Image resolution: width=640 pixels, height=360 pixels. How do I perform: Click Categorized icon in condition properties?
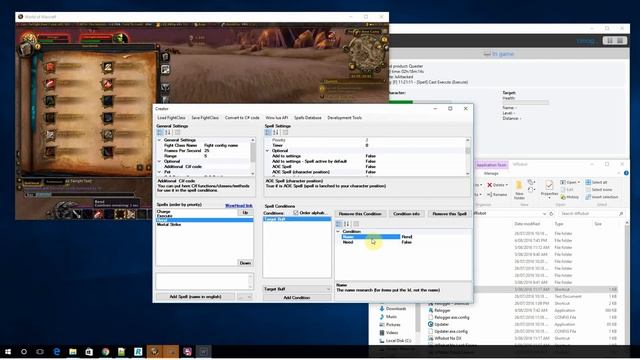[339, 224]
